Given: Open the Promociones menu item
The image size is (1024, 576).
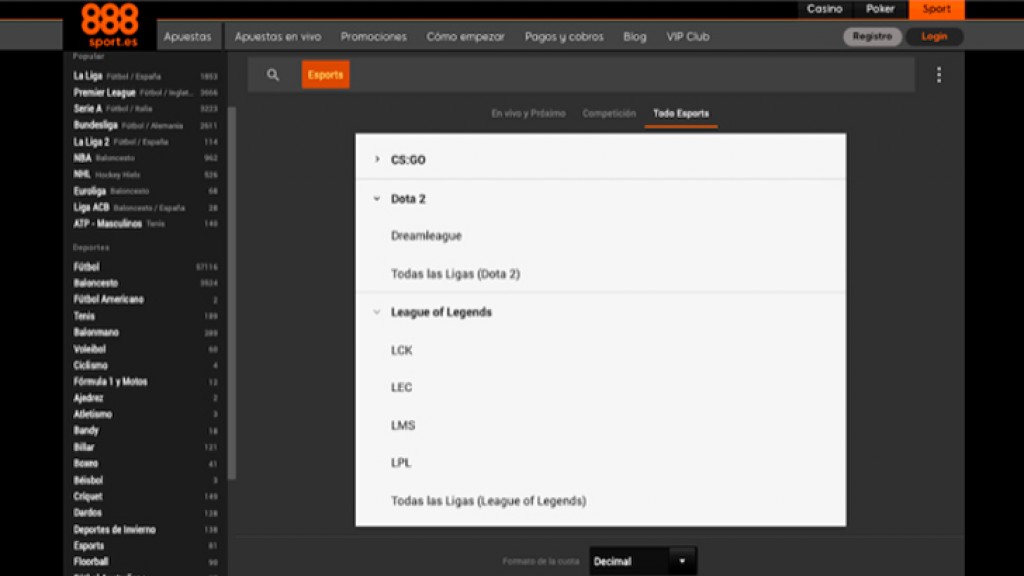Looking at the screenshot, I should tap(373, 35).
